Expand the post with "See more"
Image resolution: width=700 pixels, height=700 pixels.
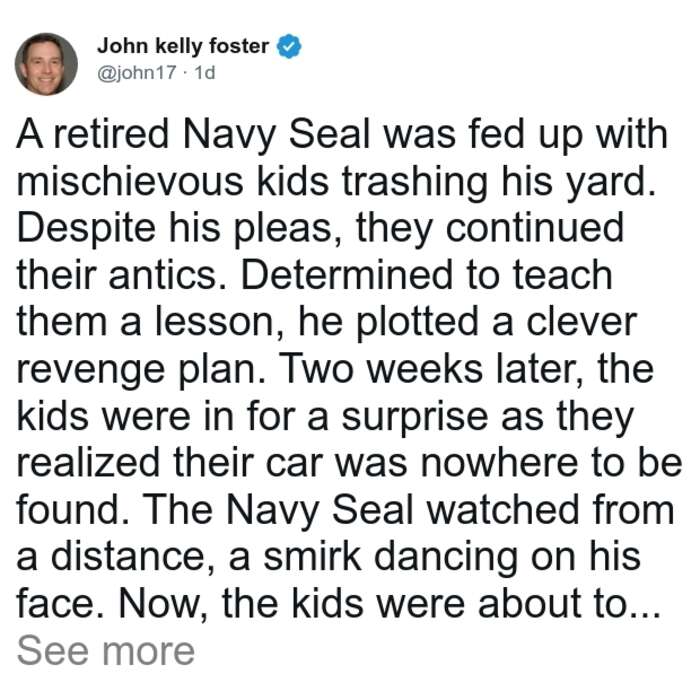106,651
